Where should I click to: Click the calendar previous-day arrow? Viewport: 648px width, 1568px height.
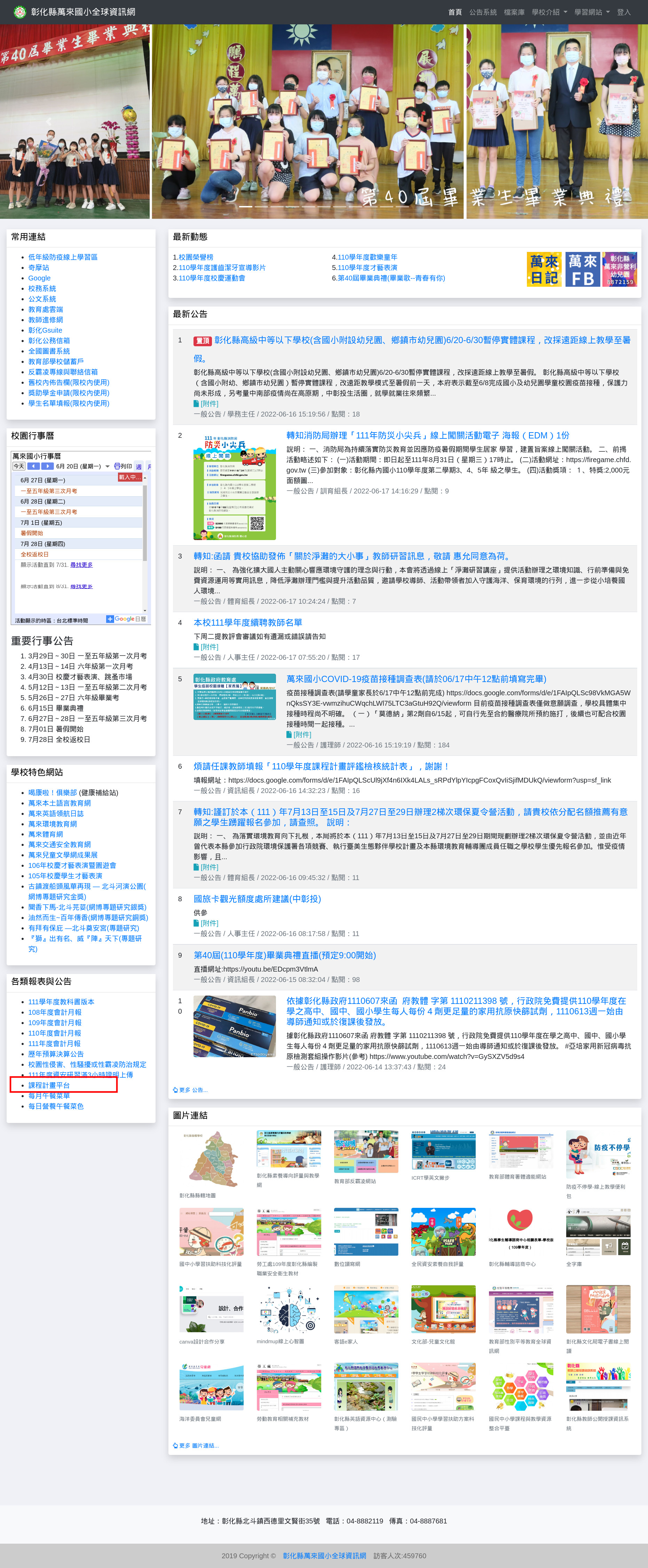(34, 466)
